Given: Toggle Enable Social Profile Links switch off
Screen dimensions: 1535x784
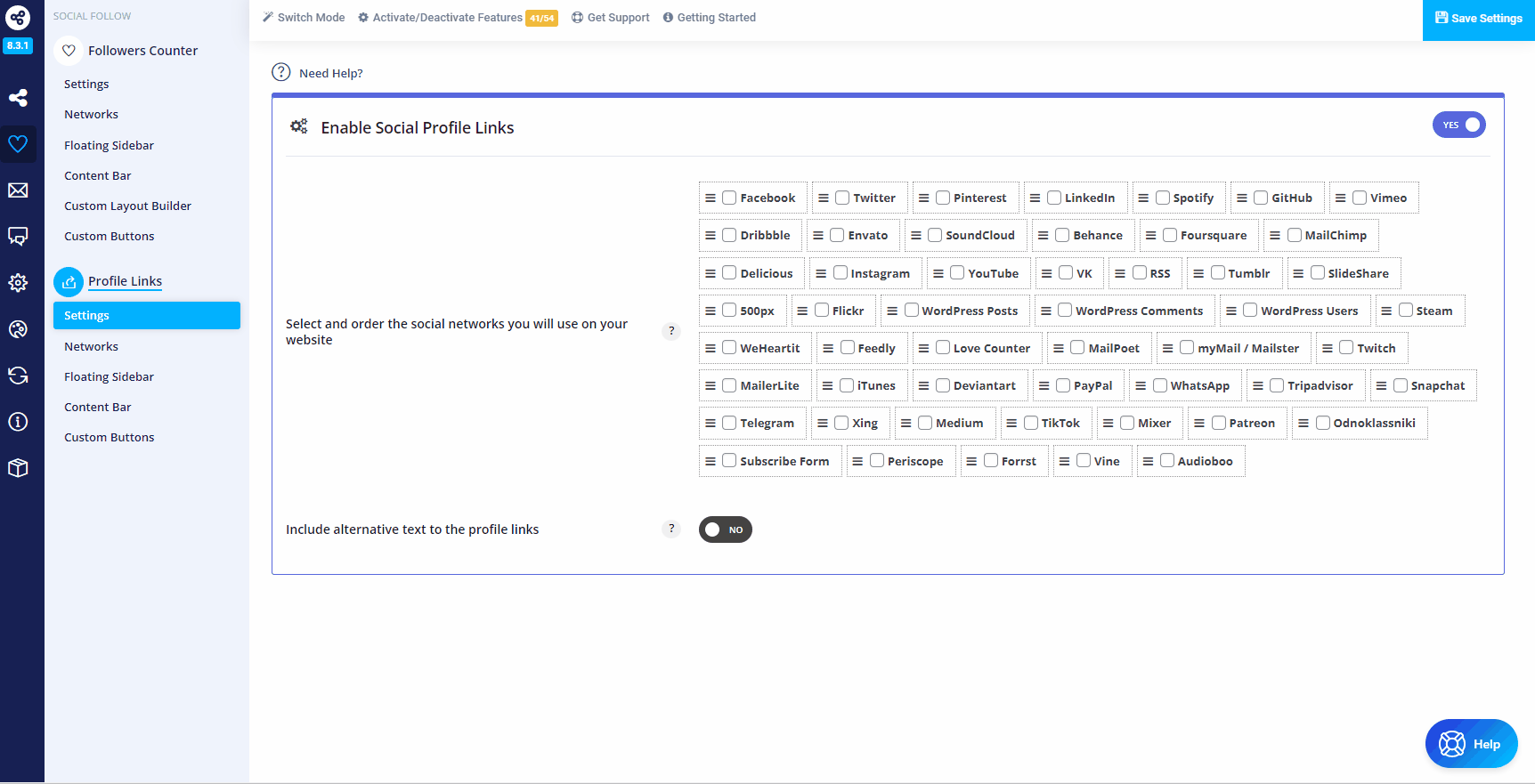Looking at the screenshot, I should coord(1458,125).
